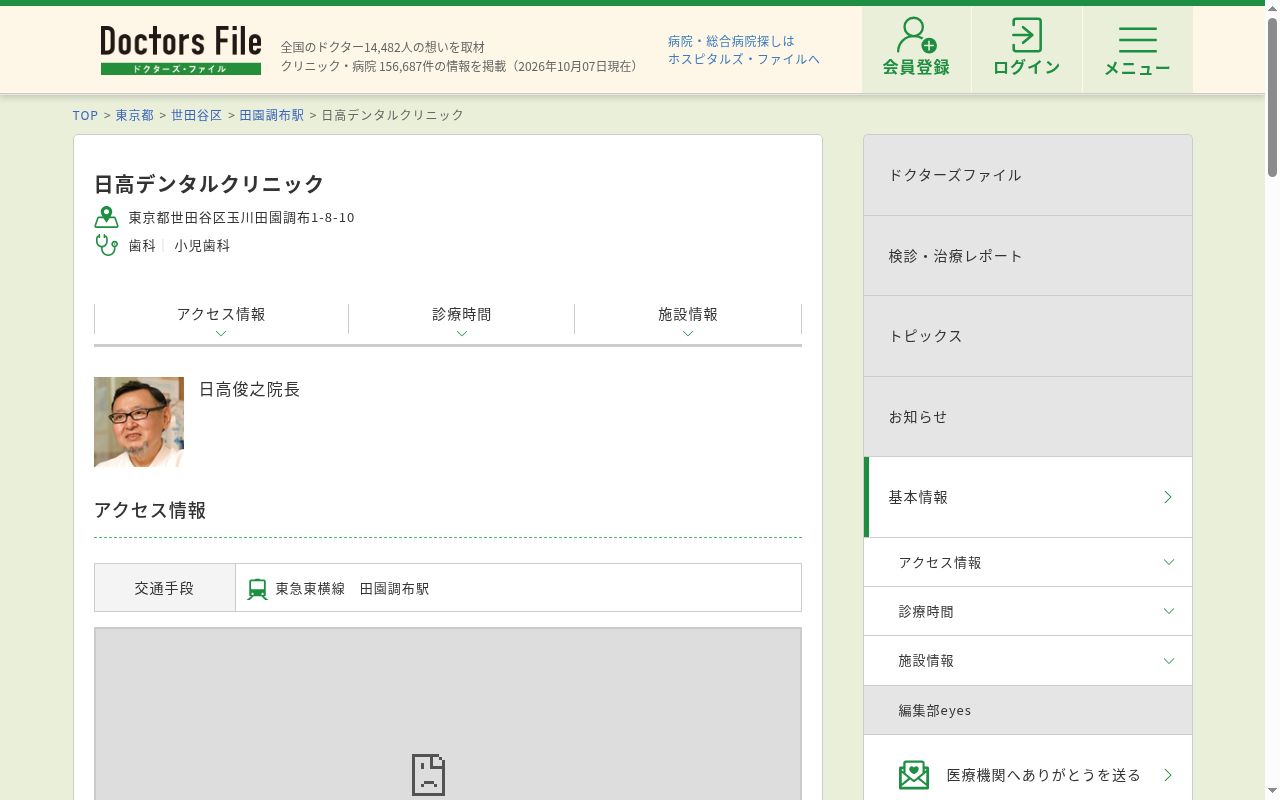This screenshot has height=800, width=1280.
Task: Expand 施設情報 in the sidebar
Action: (1028, 660)
